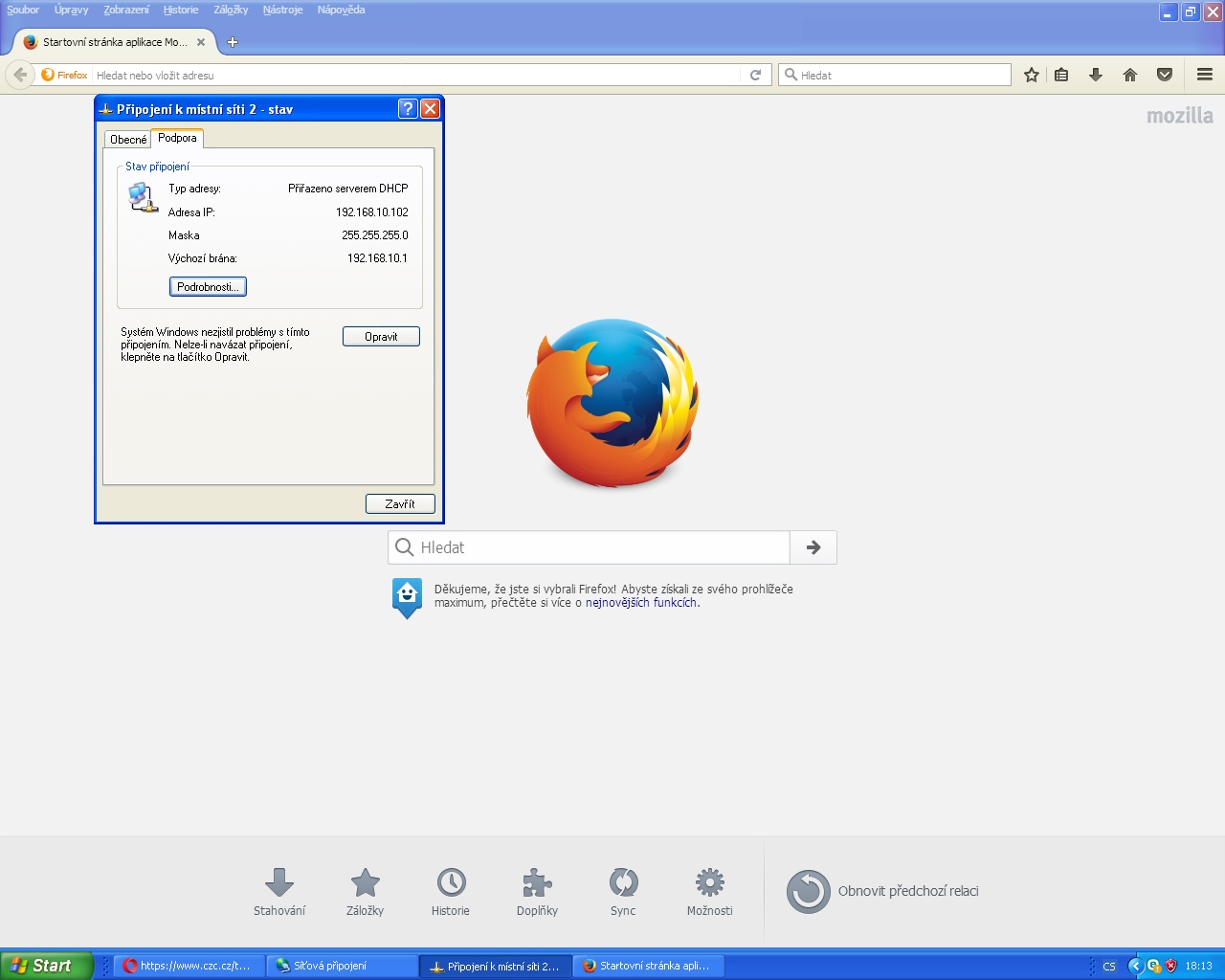The image size is (1225, 980).
Task: Reload the current page
Action: 755,75
